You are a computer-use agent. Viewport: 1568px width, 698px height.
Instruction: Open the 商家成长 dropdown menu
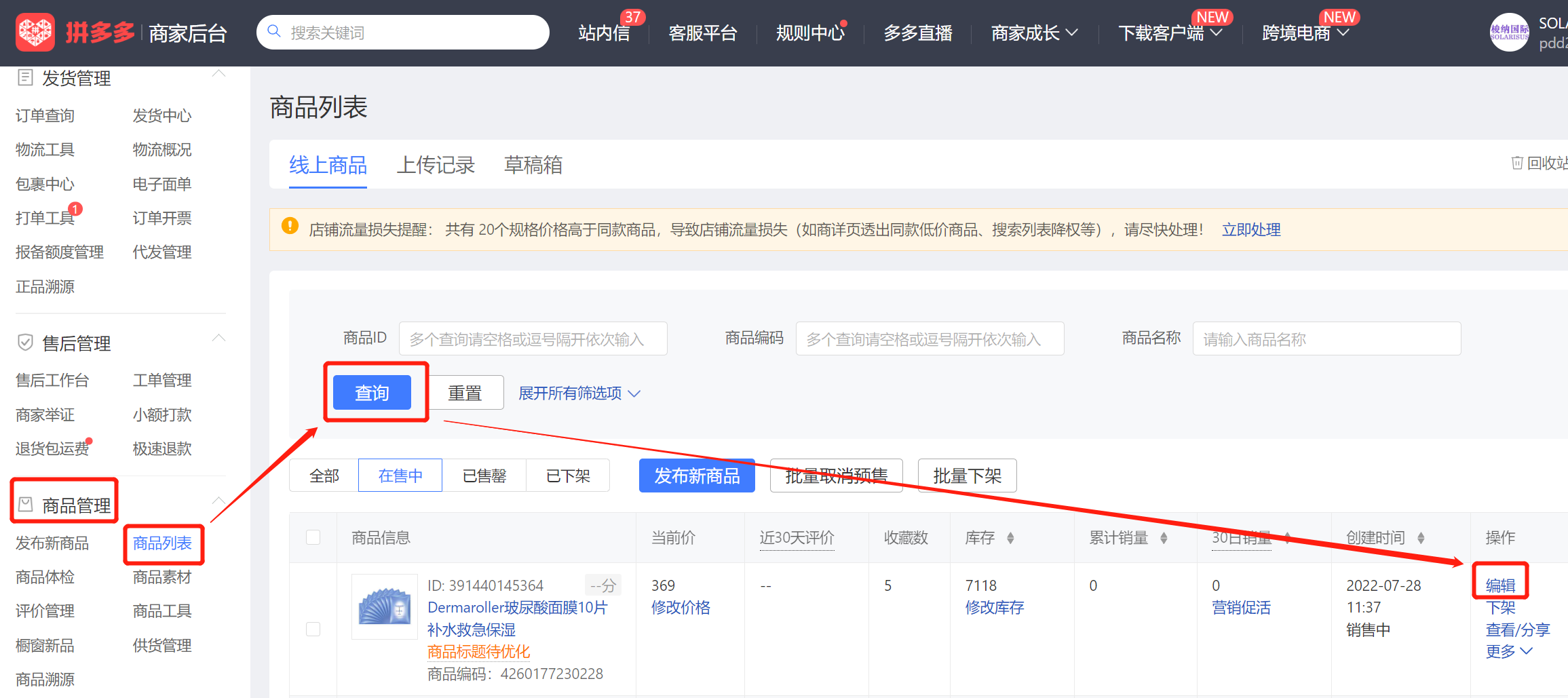pyautogui.click(x=1034, y=33)
